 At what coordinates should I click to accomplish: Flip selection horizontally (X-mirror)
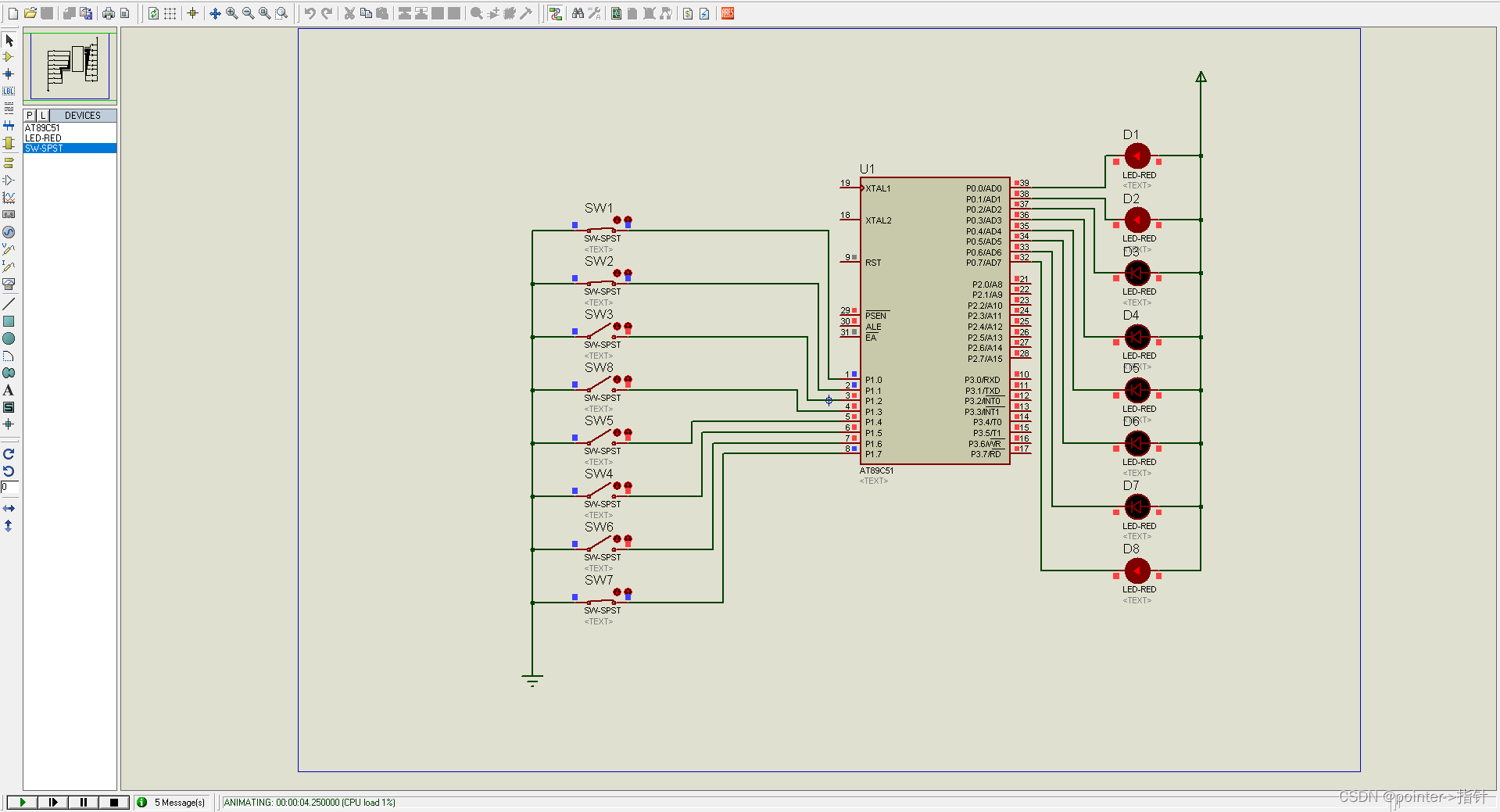click(9, 509)
